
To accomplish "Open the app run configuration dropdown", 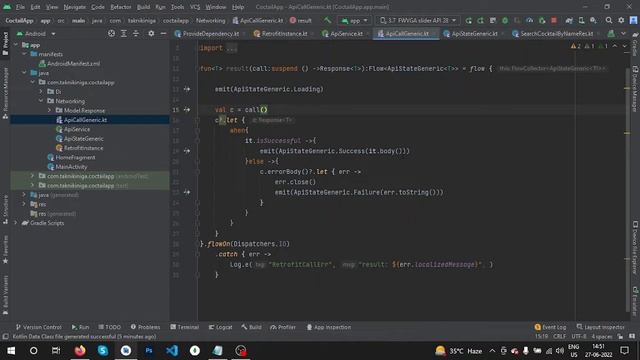I will (x=354, y=20).
